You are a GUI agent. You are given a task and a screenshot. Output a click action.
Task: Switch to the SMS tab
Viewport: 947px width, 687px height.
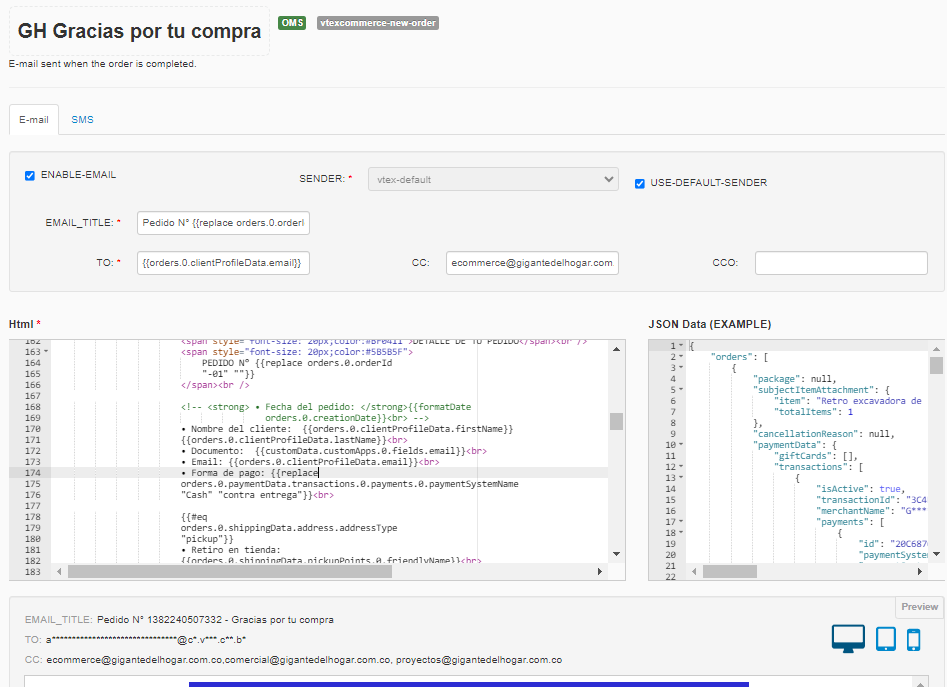point(82,120)
